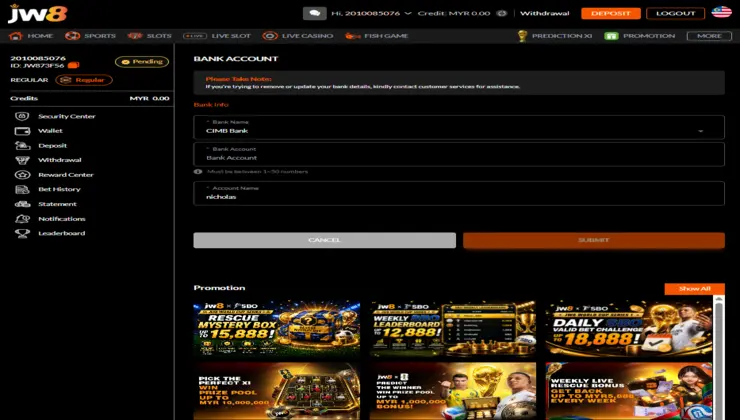The image size is (740, 420).
Task: Click Show All promotions button
Action: point(694,289)
